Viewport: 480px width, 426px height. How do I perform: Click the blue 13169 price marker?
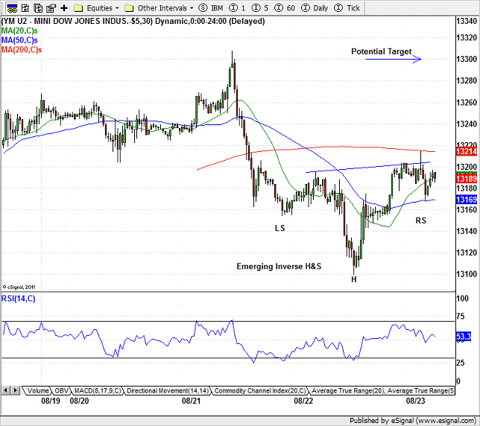[x=466, y=200]
